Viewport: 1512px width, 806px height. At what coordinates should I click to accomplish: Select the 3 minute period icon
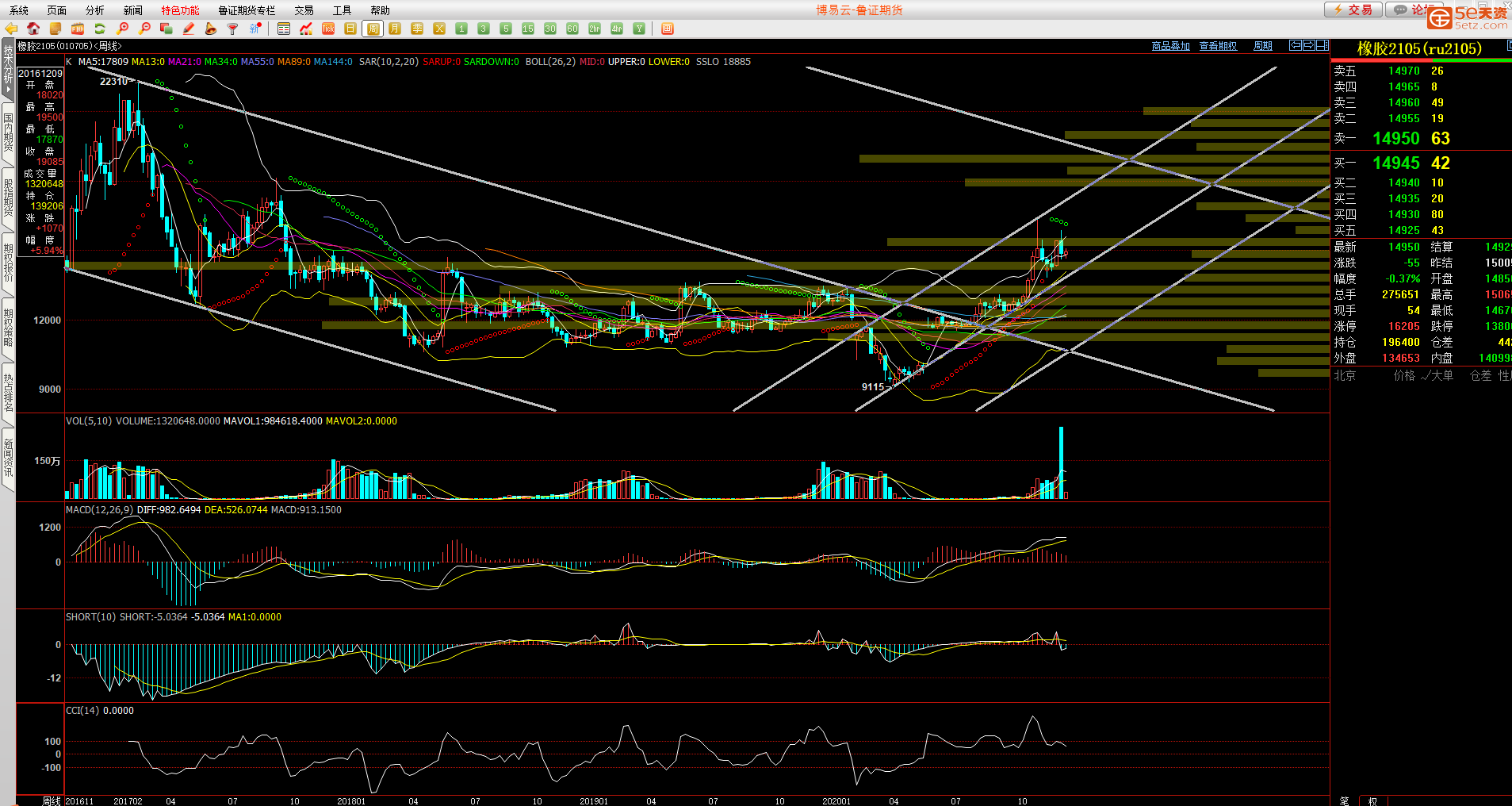pos(484,29)
